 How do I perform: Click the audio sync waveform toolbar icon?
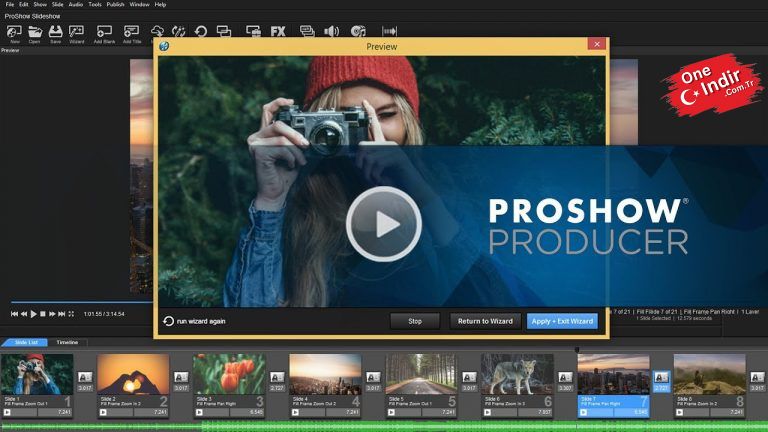tap(389, 31)
